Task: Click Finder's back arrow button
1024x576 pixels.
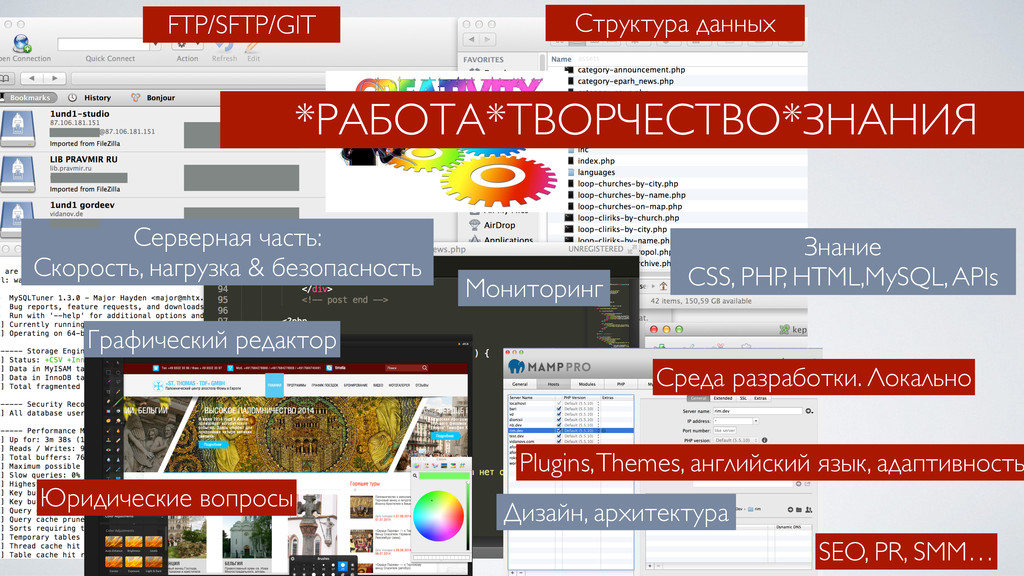Action: click(472, 40)
